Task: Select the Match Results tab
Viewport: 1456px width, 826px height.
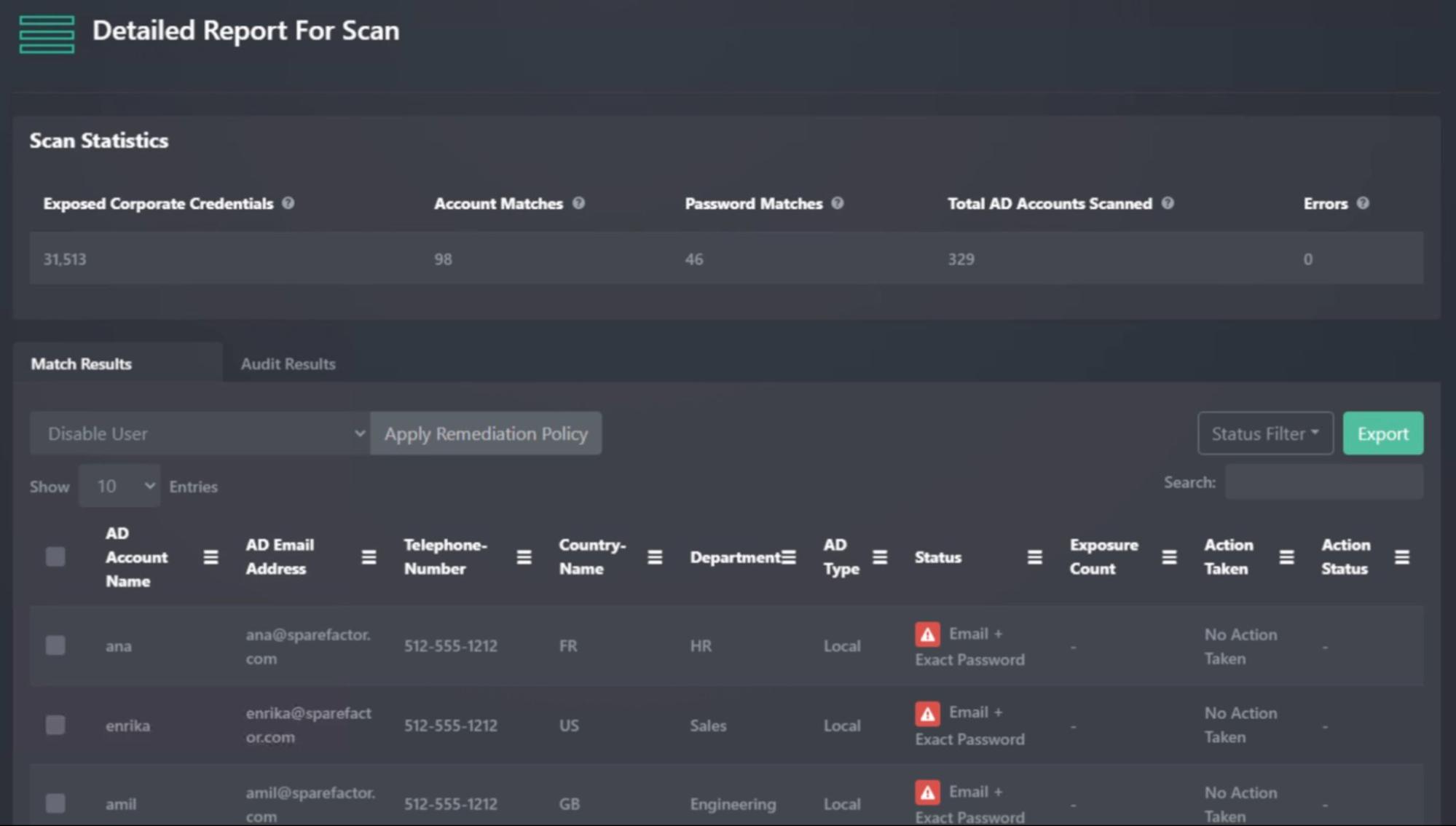Action: click(x=81, y=363)
